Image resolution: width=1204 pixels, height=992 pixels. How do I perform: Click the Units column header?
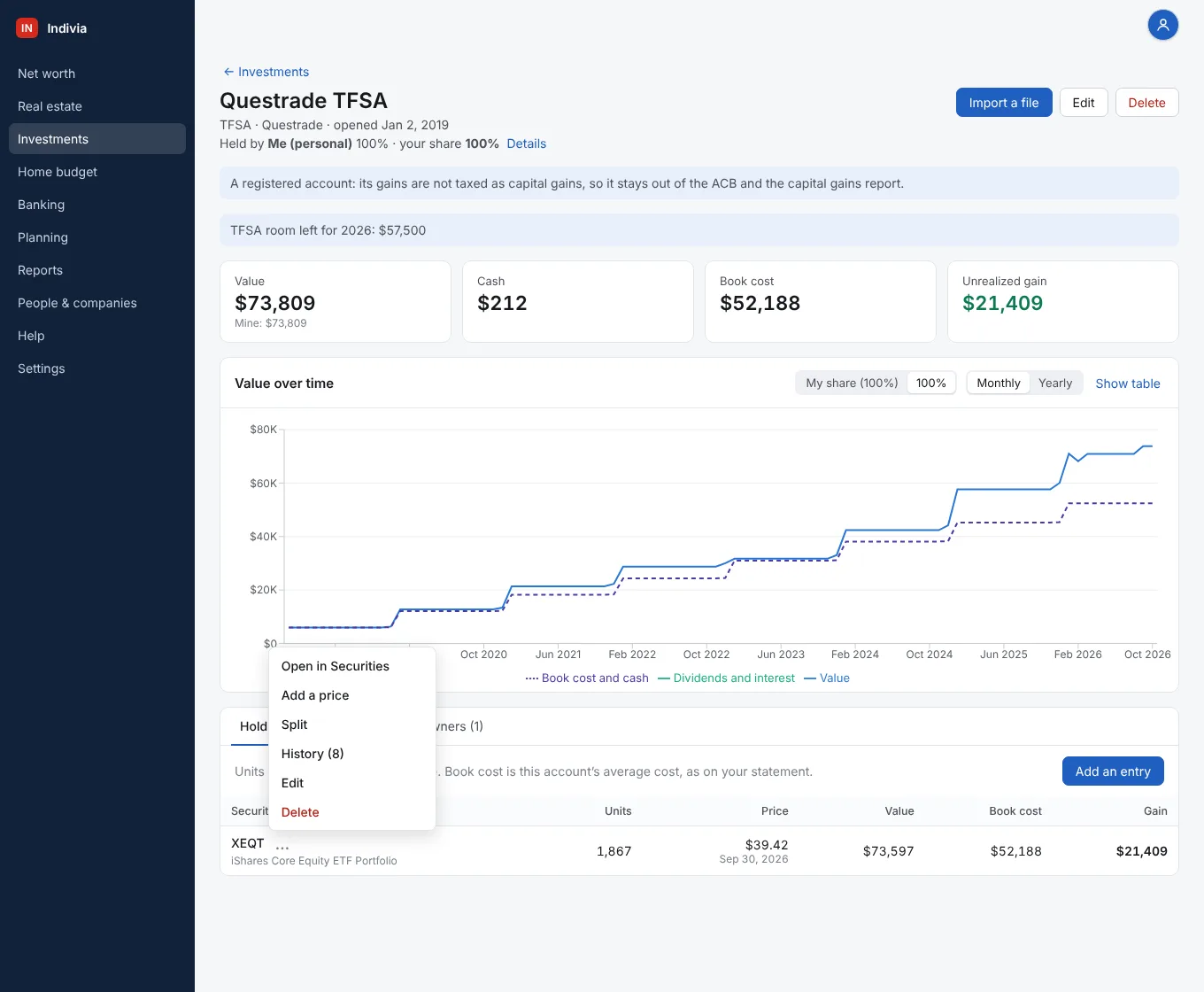pos(618,811)
